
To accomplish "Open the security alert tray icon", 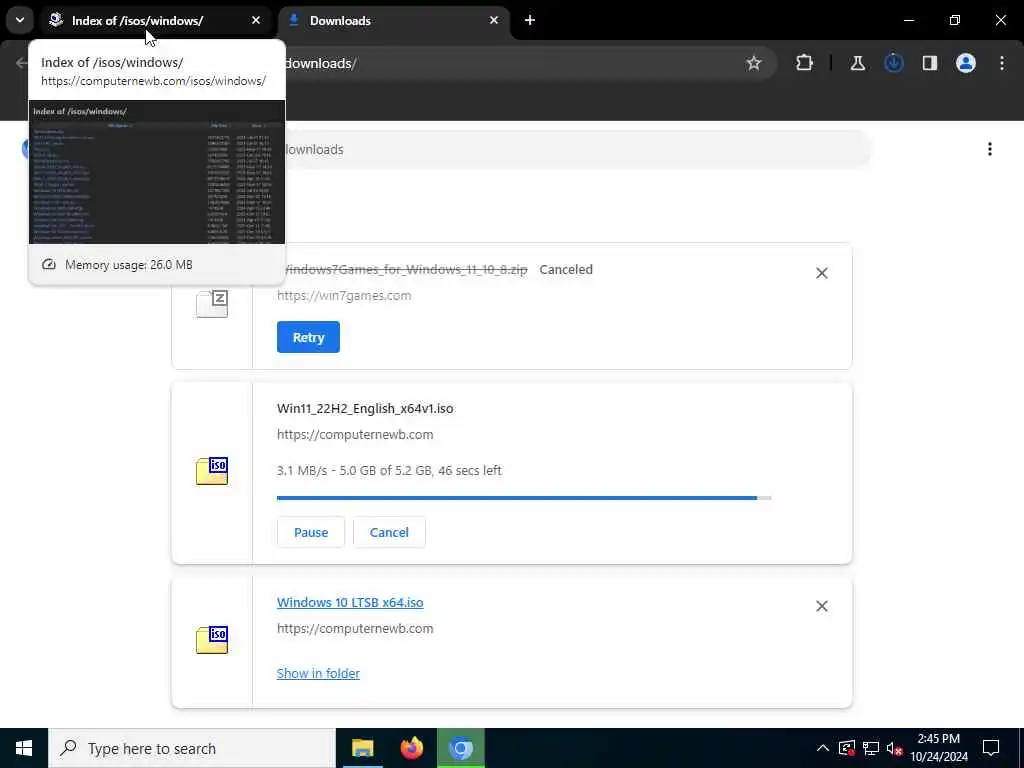I will click(x=846, y=748).
